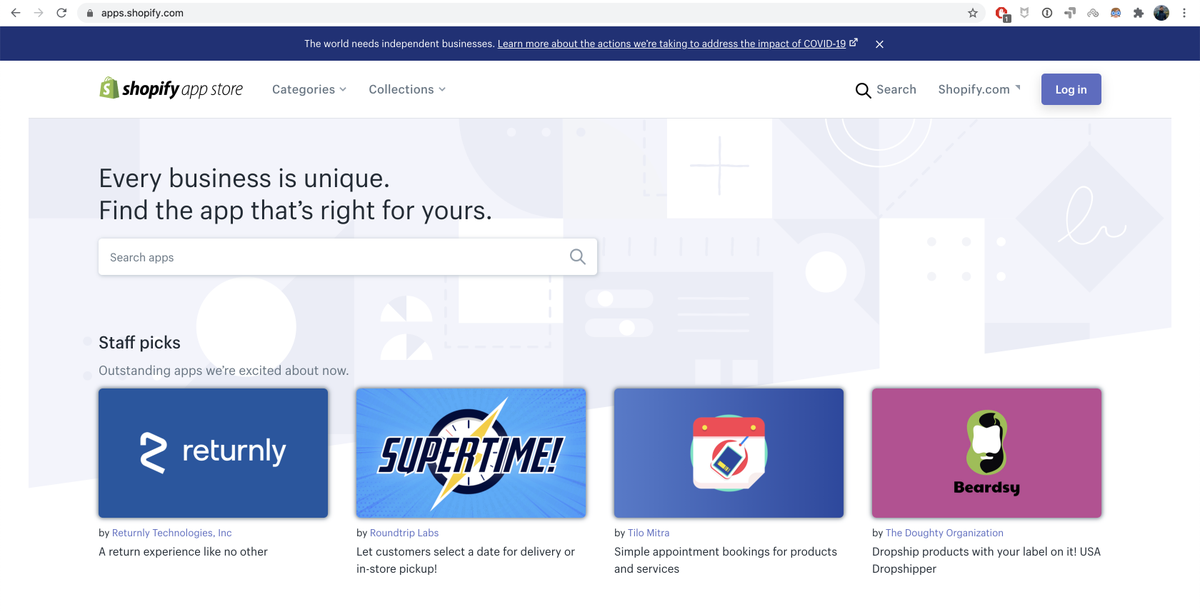Image resolution: width=1200 pixels, height=612 pixels.
Task: Expand the Collections dropdown menu
Action: point(407,89)
